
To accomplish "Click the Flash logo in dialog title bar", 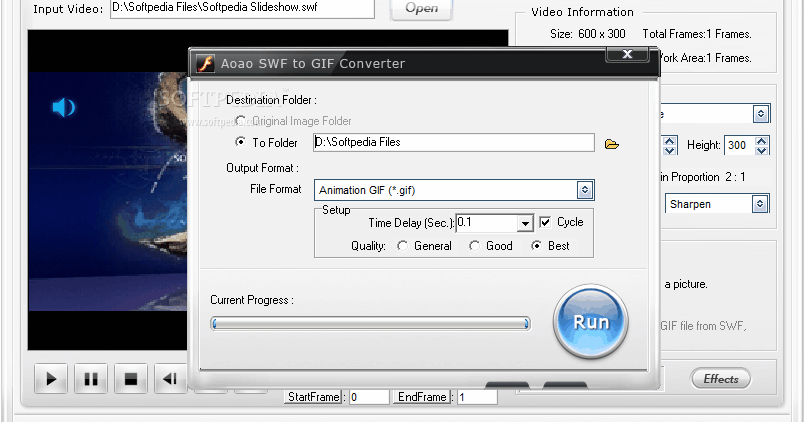I will coord(206,64).
